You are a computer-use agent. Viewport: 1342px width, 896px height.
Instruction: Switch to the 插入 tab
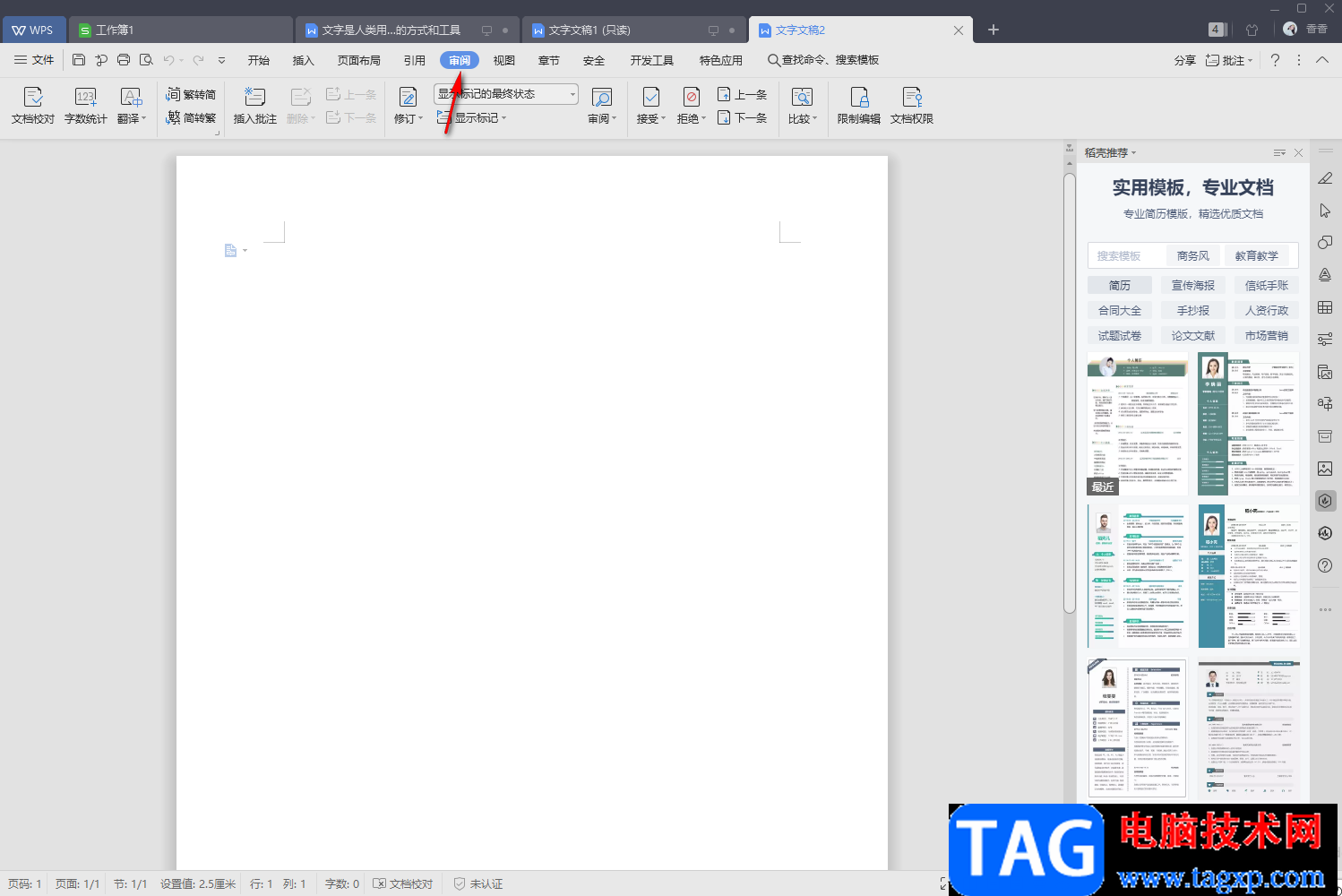point(304,60)
